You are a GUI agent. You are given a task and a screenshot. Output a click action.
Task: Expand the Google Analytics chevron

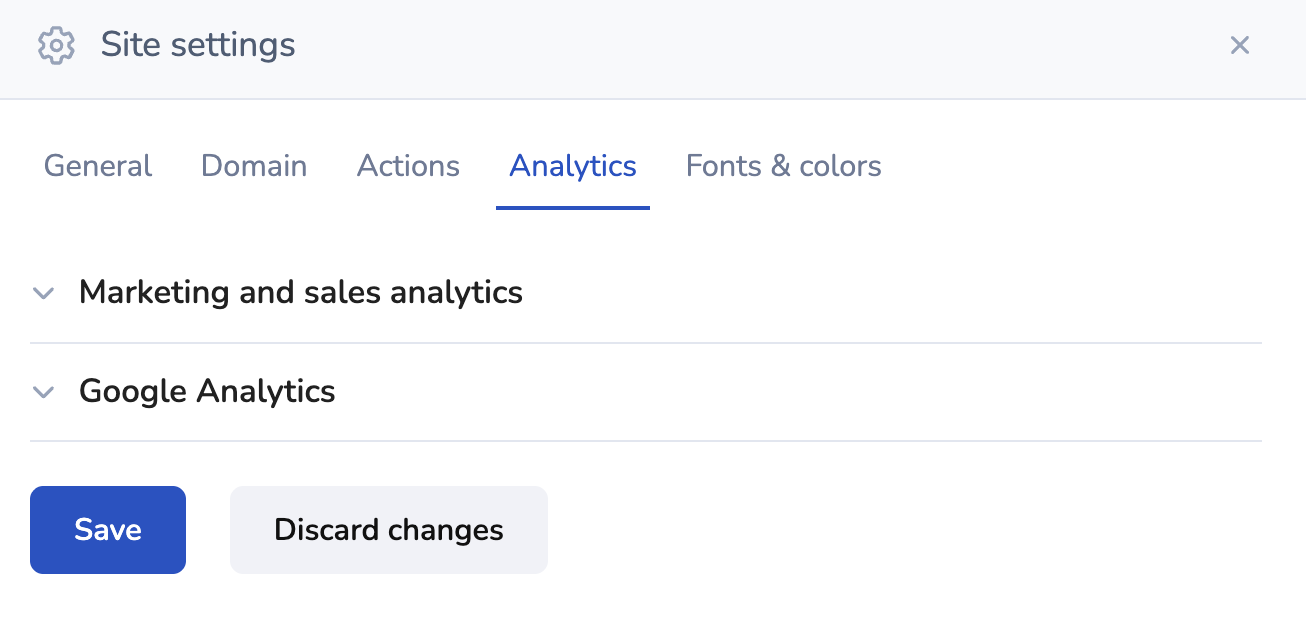point(43,392)
